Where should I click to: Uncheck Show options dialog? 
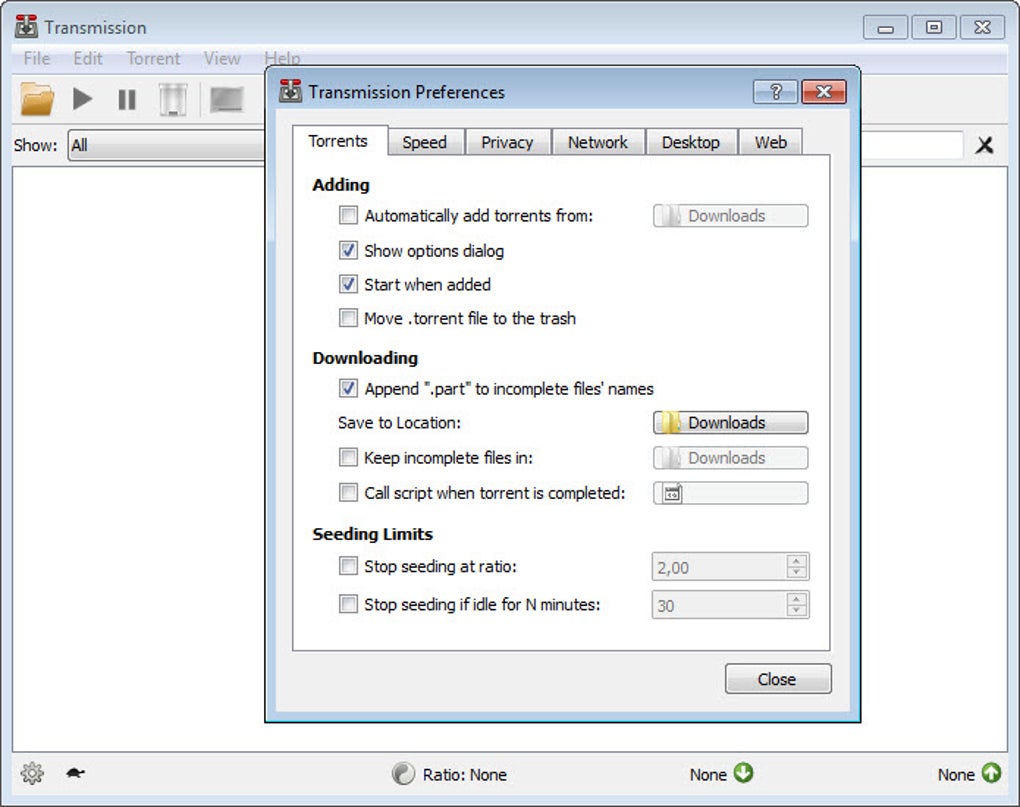[348, 250]
